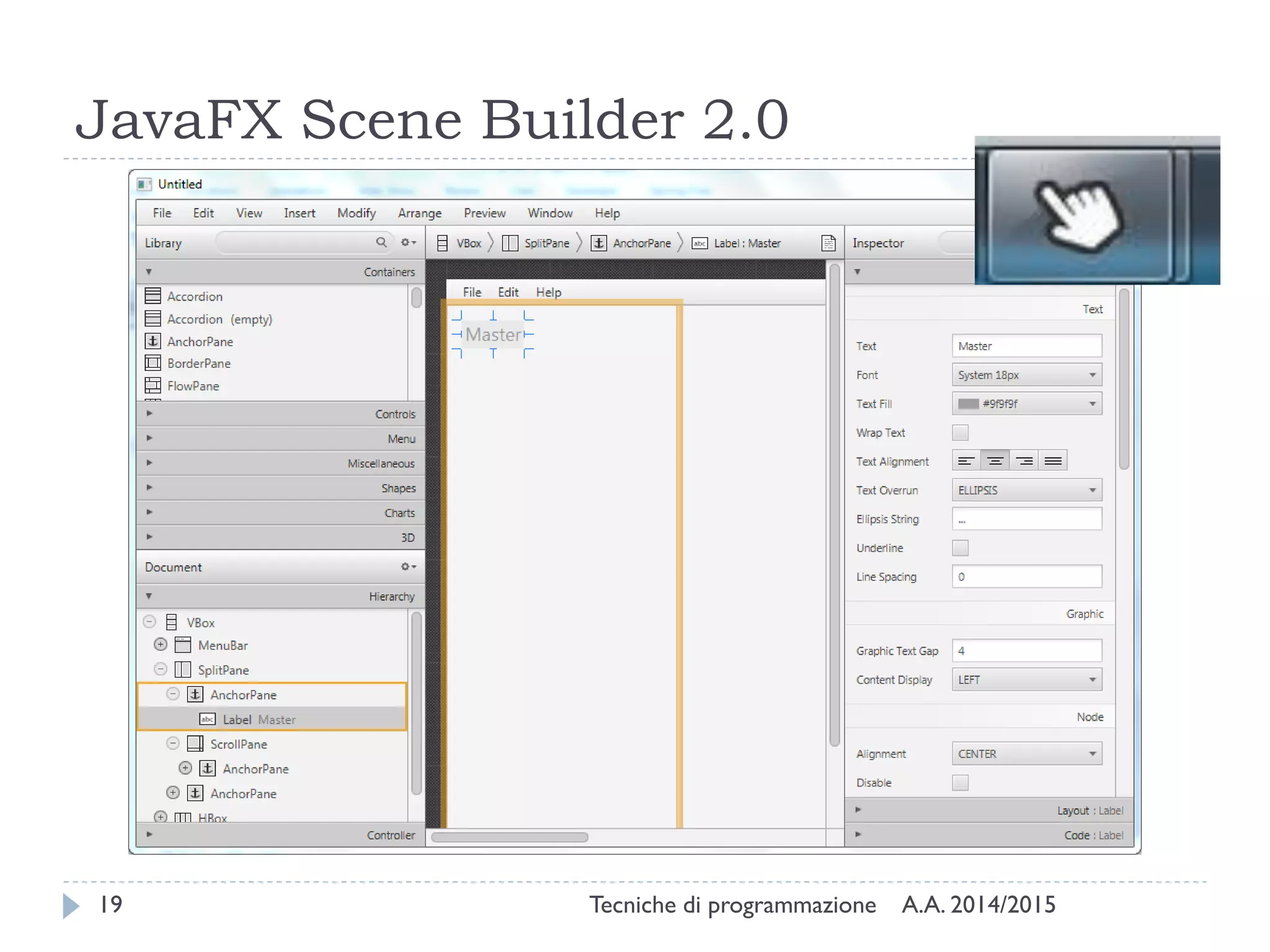Click the Library list vertical scrollbar
1270x952 pixels.
(x=416, y=297)
